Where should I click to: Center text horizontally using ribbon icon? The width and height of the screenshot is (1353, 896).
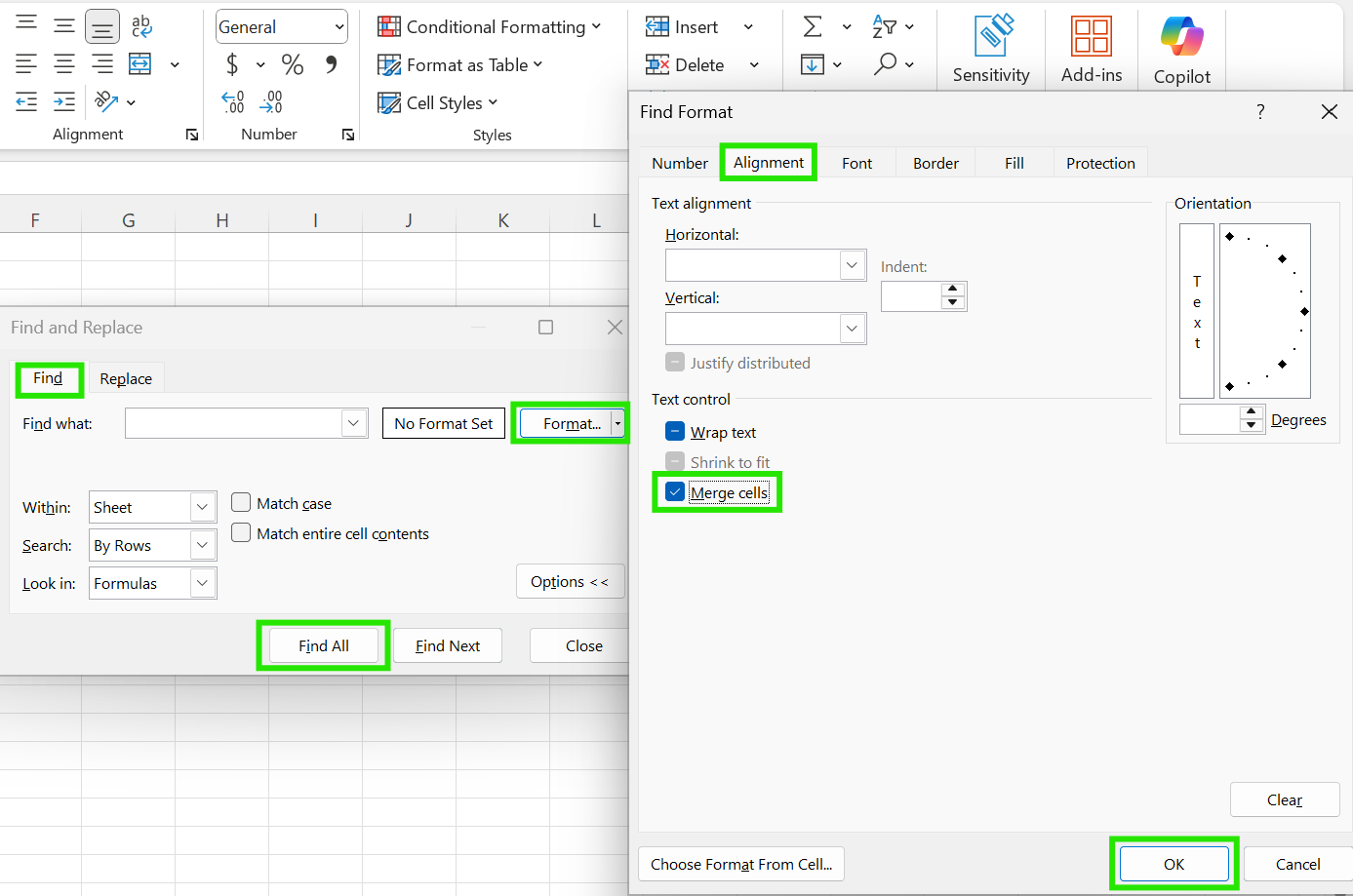pos(64,64)
